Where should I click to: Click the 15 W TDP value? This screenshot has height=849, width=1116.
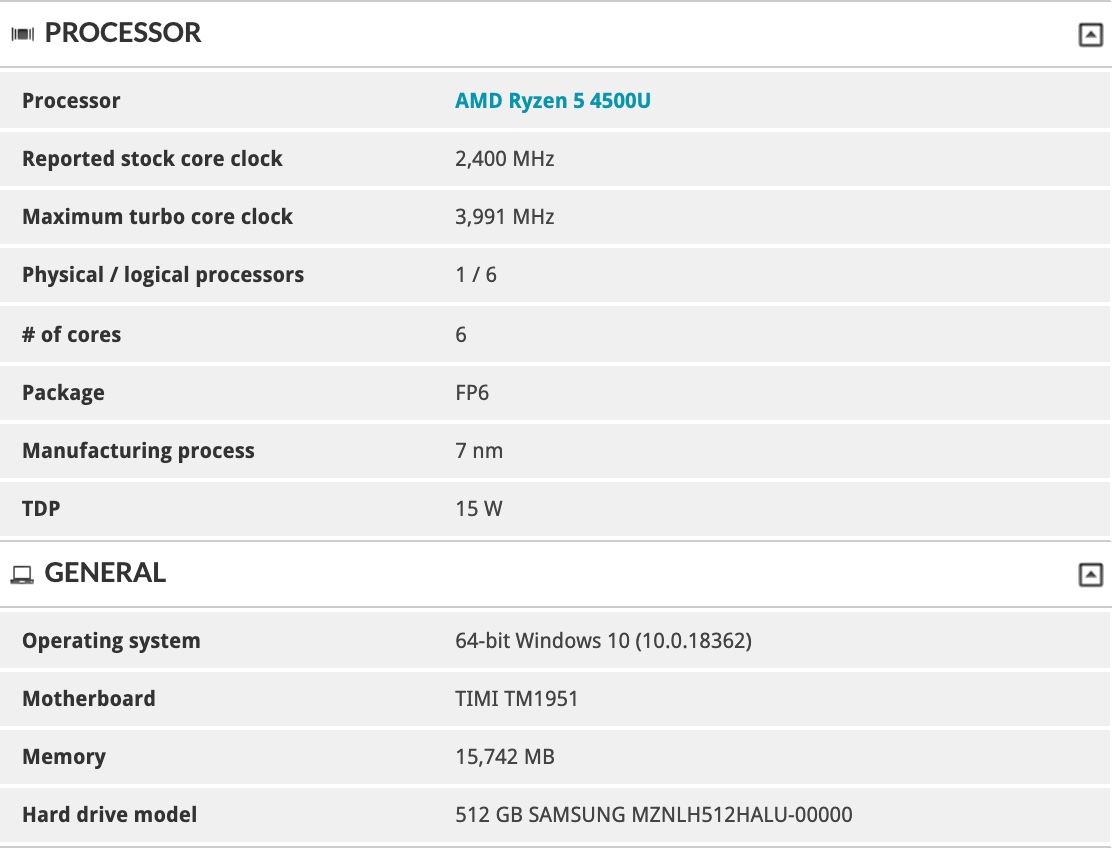(x=478, y=509)
